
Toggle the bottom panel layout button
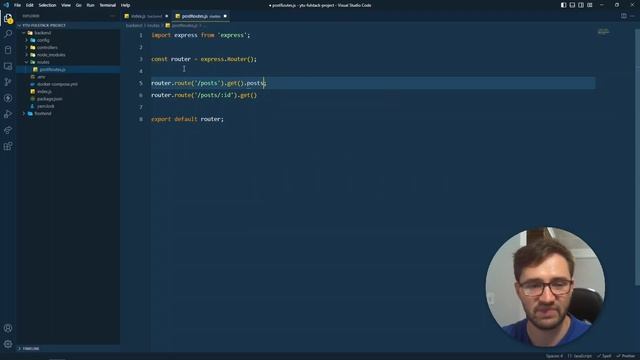point(572,5)
